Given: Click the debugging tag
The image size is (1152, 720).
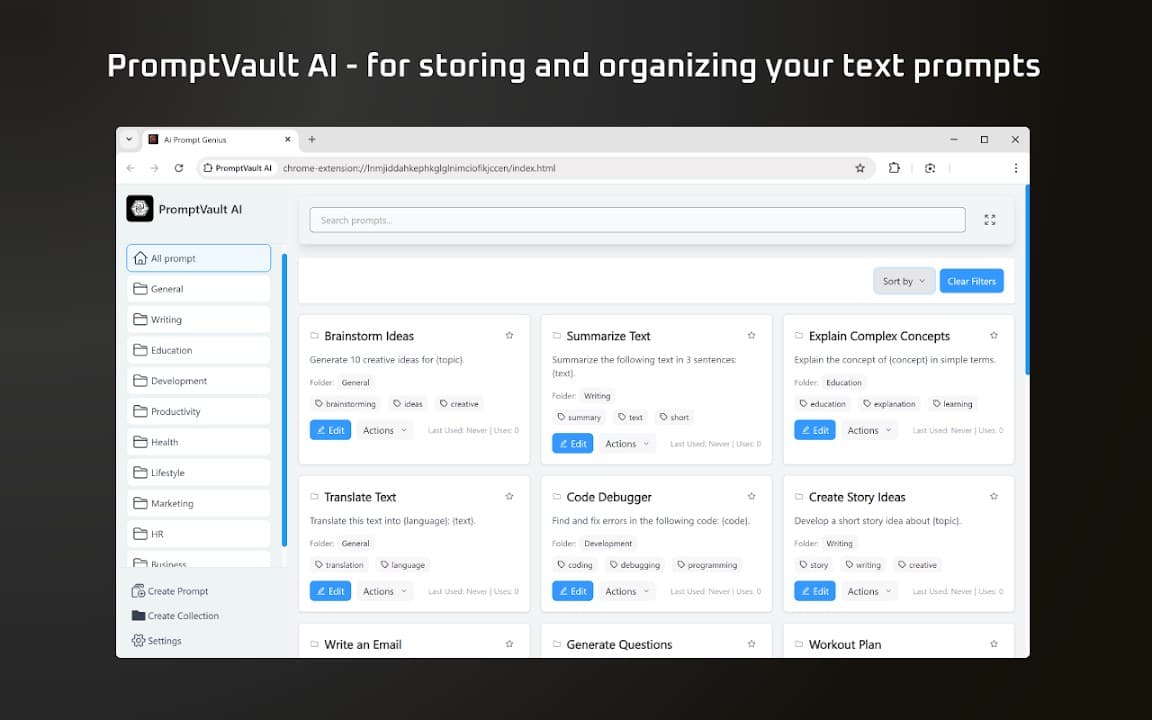Looking at the screenshot, I should coord(635,564).
